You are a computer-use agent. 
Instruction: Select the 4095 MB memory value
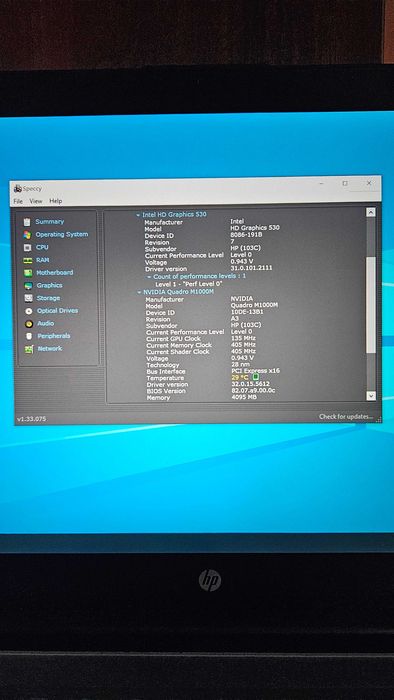(x=244, y=397)
